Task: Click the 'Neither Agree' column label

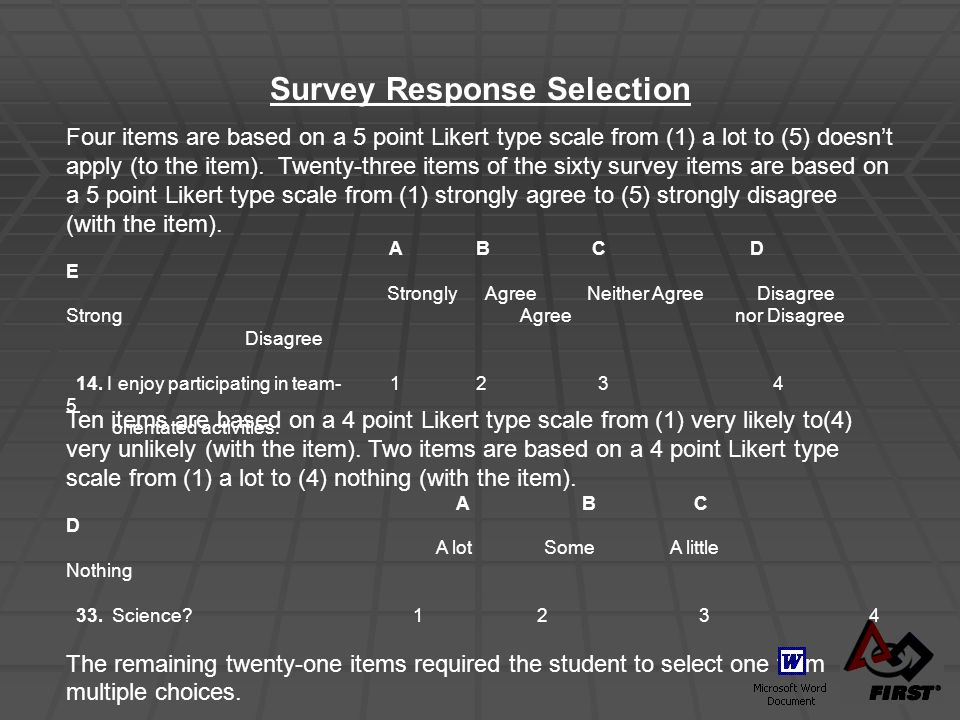Action: point(645,294)
